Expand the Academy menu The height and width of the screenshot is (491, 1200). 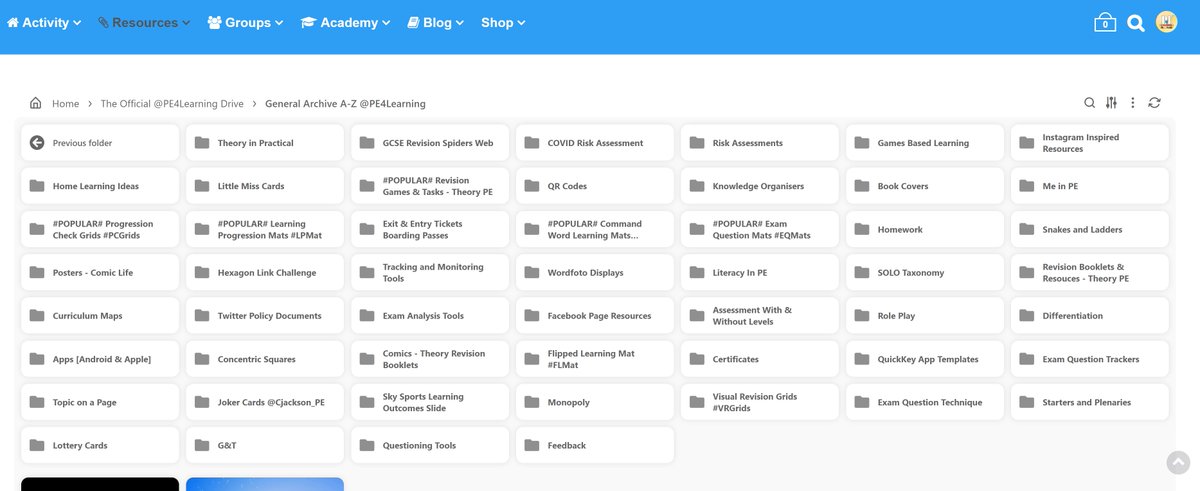pyautogui.click(x=347, y=22)
